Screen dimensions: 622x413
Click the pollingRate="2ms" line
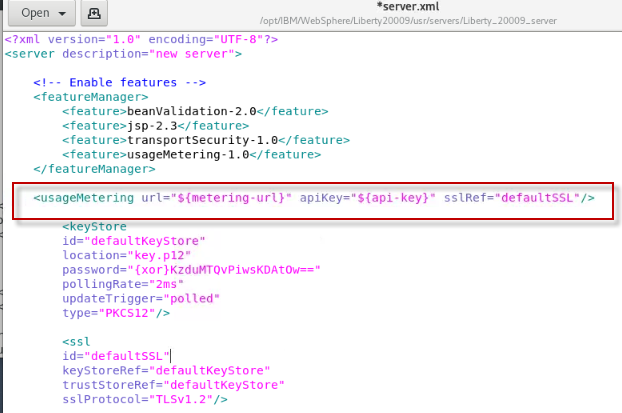[123, 285]
